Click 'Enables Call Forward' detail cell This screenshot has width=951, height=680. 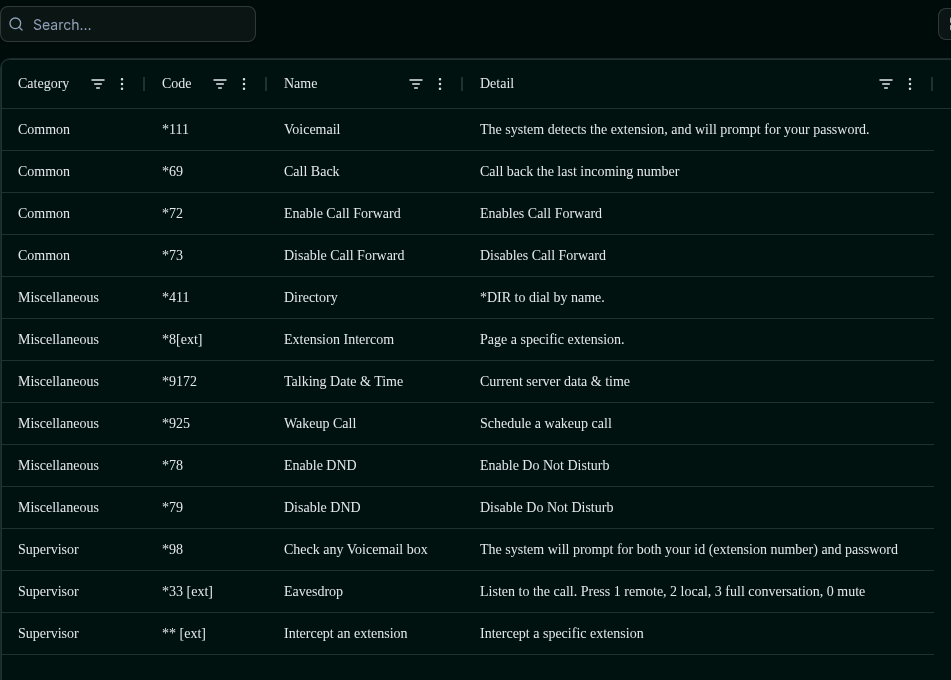coord(541,213)
